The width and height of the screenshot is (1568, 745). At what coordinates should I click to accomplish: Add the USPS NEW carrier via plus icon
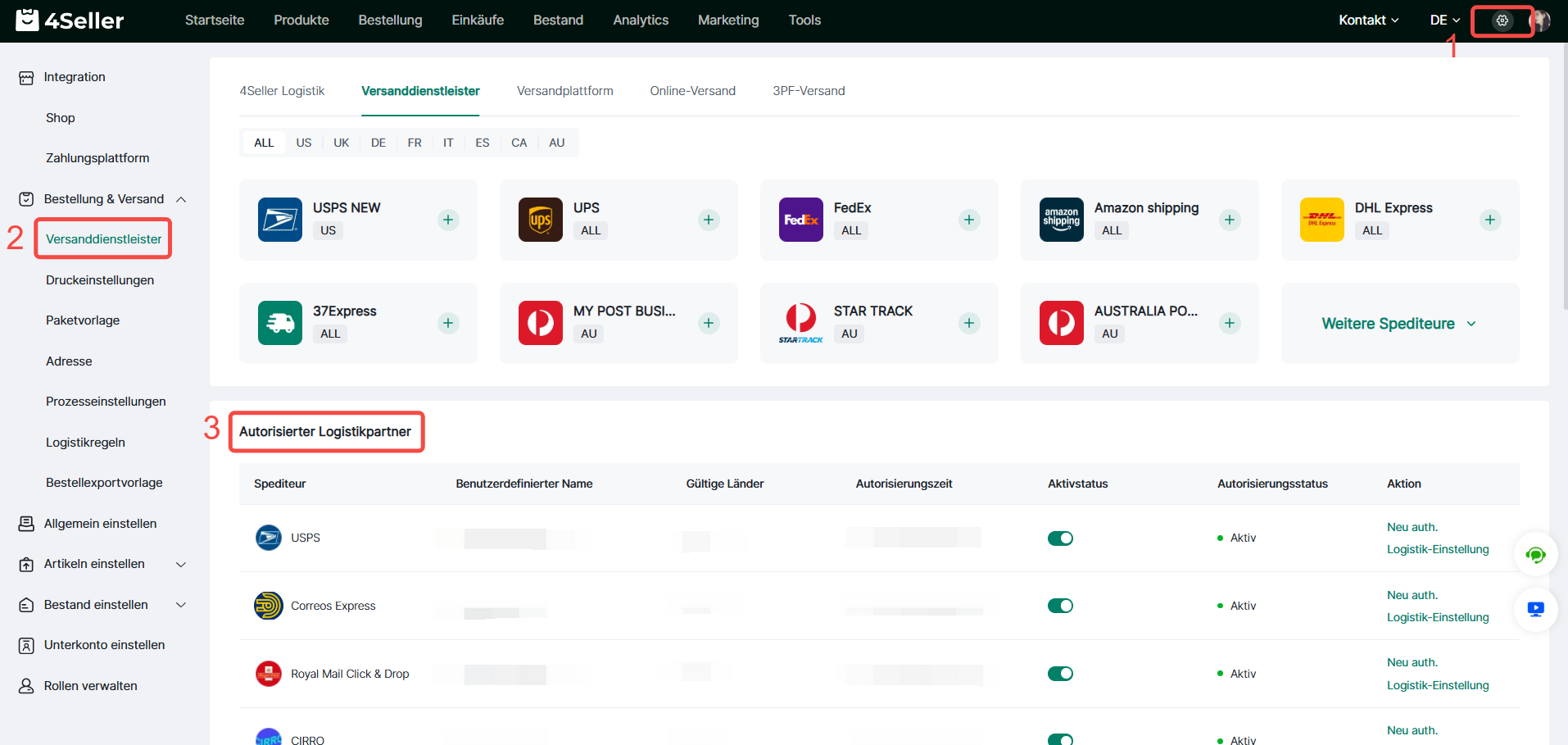(447, 220)
